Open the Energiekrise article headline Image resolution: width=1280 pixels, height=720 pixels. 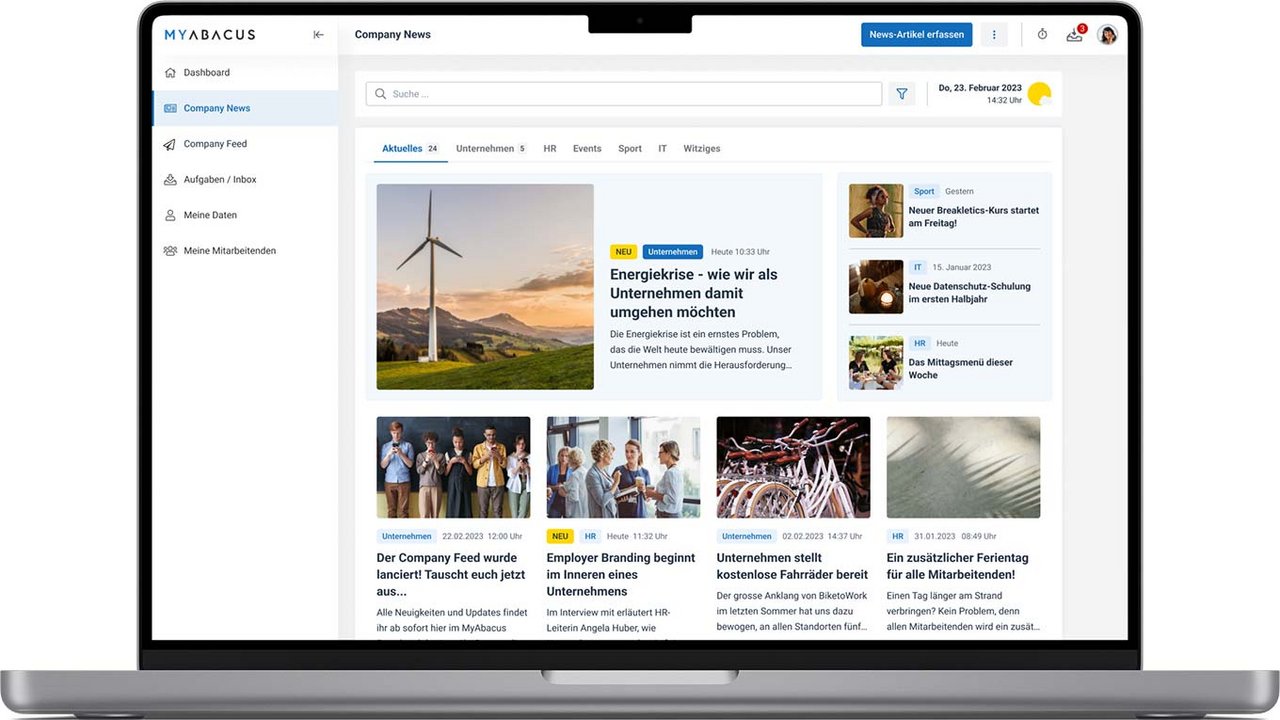(693, 293)
